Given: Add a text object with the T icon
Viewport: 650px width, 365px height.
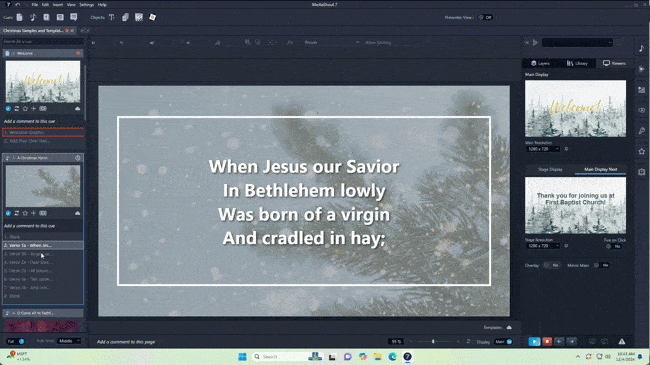Looking at the screenshot, I should click(112, 17).
